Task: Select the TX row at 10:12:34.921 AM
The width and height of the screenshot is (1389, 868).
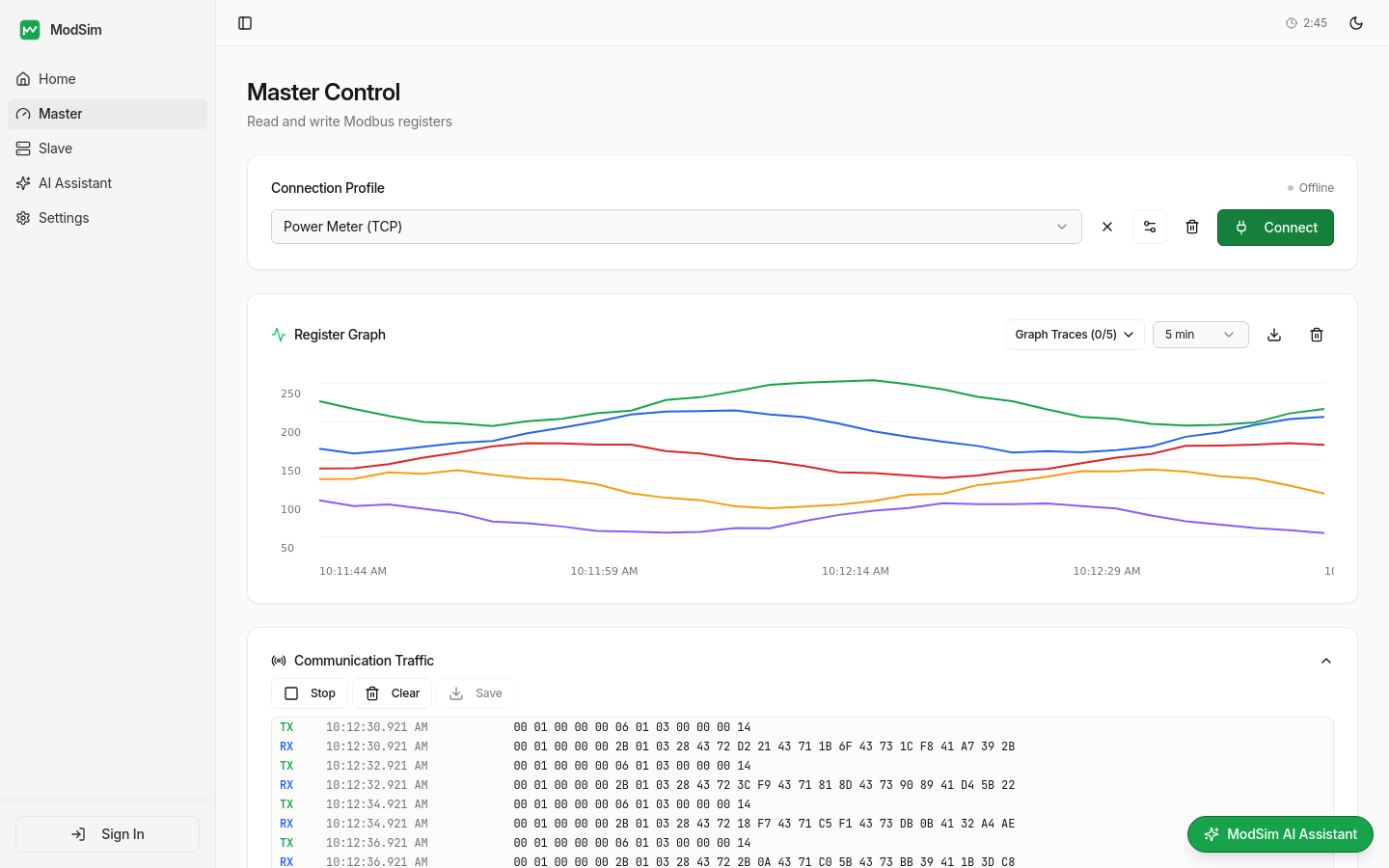Action: coord(803,804)
